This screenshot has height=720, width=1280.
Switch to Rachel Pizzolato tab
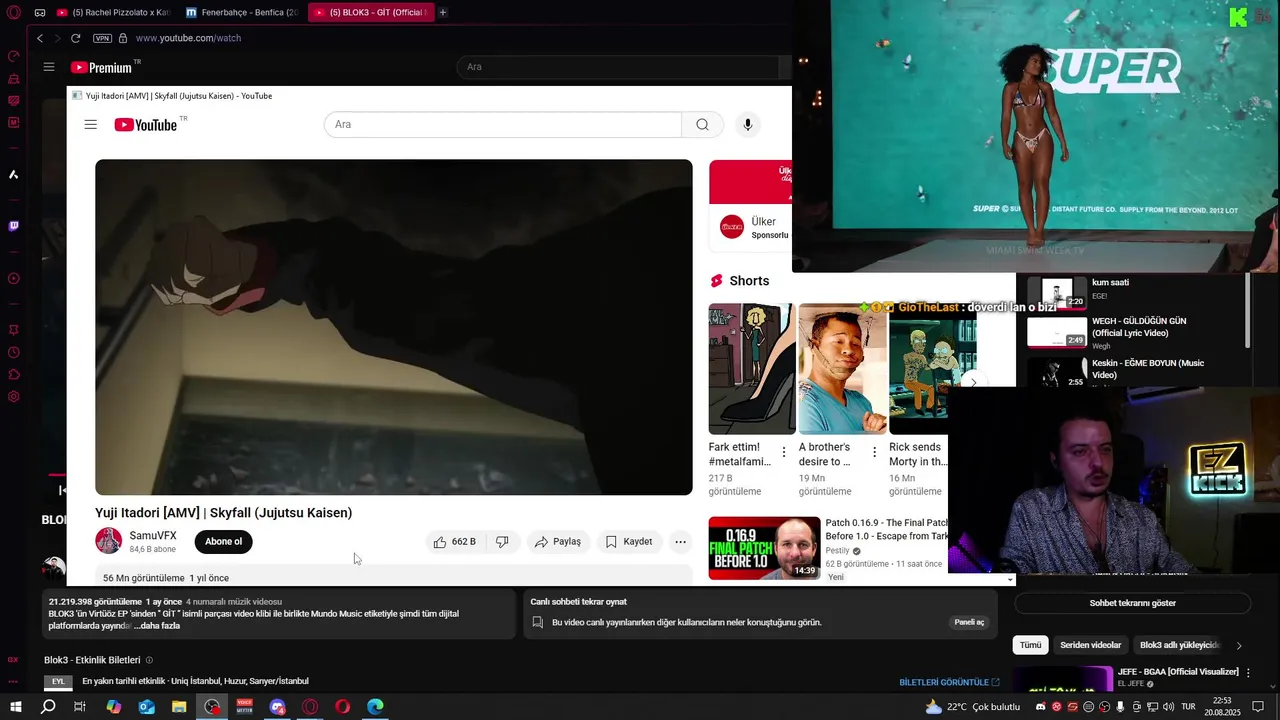point(113,12)
